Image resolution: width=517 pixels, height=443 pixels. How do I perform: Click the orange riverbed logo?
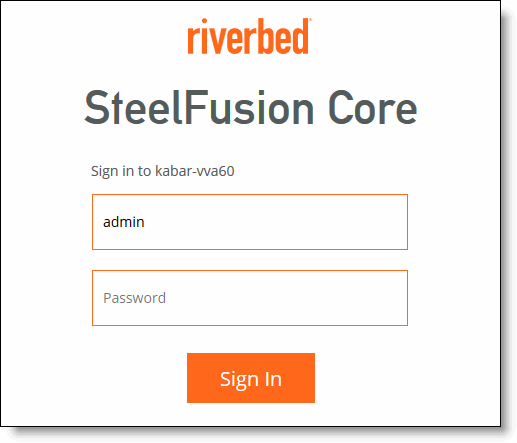249,36
